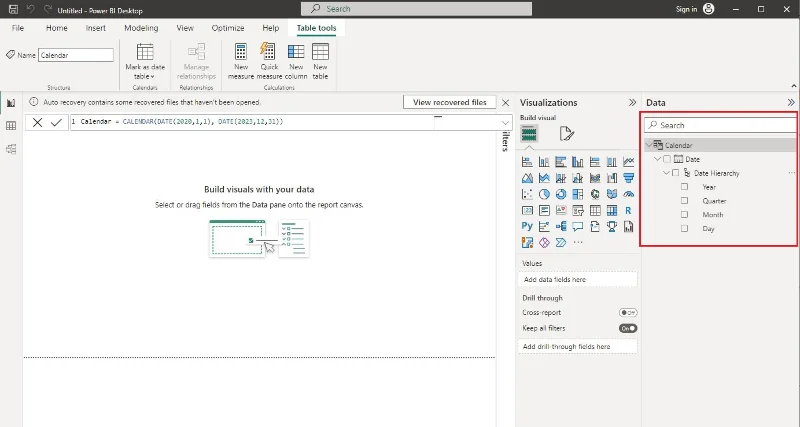Image resolution: width=800 pixels, height=427 pixels.
Task: Tick the Year checkbox
Action: point(684,187)
